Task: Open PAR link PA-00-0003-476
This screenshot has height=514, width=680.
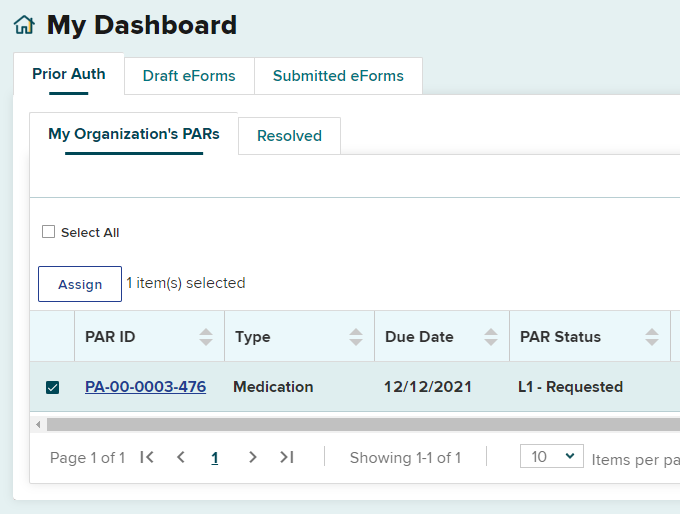Action: (145, 387)
